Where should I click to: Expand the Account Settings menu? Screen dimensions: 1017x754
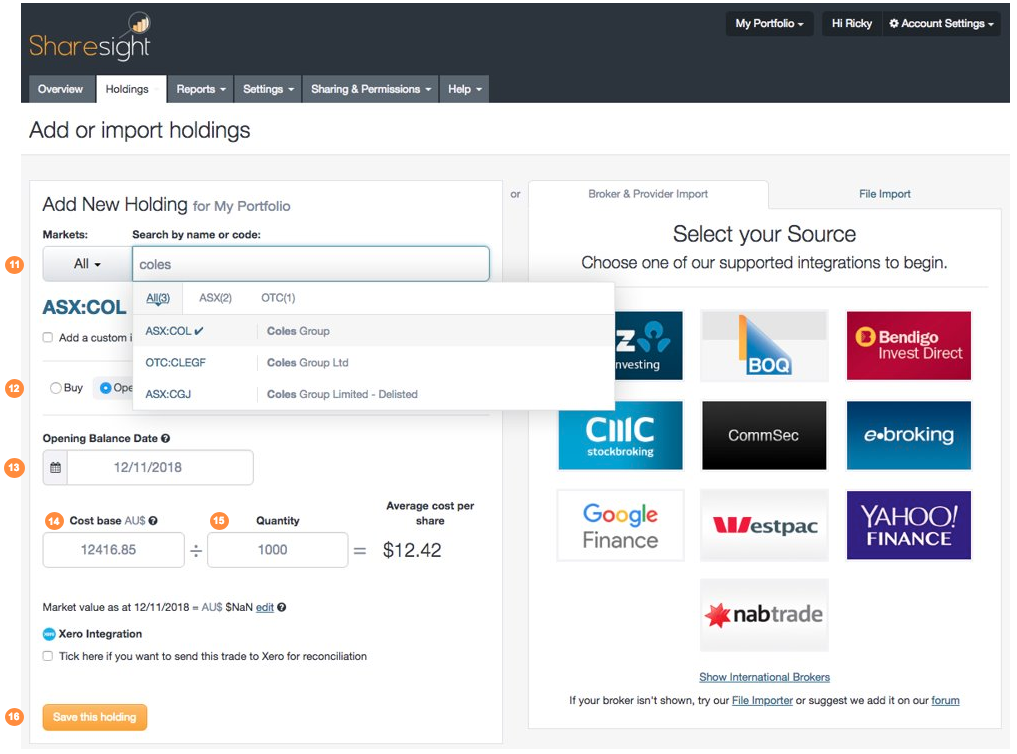click(x=941, y=23)
